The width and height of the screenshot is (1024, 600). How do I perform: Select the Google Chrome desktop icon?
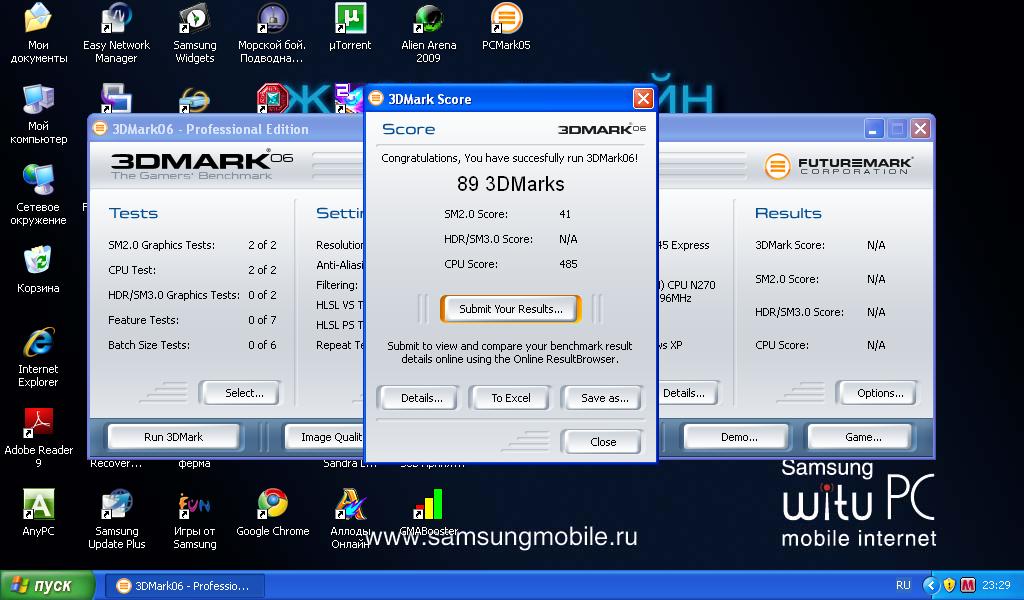point(272,513)
